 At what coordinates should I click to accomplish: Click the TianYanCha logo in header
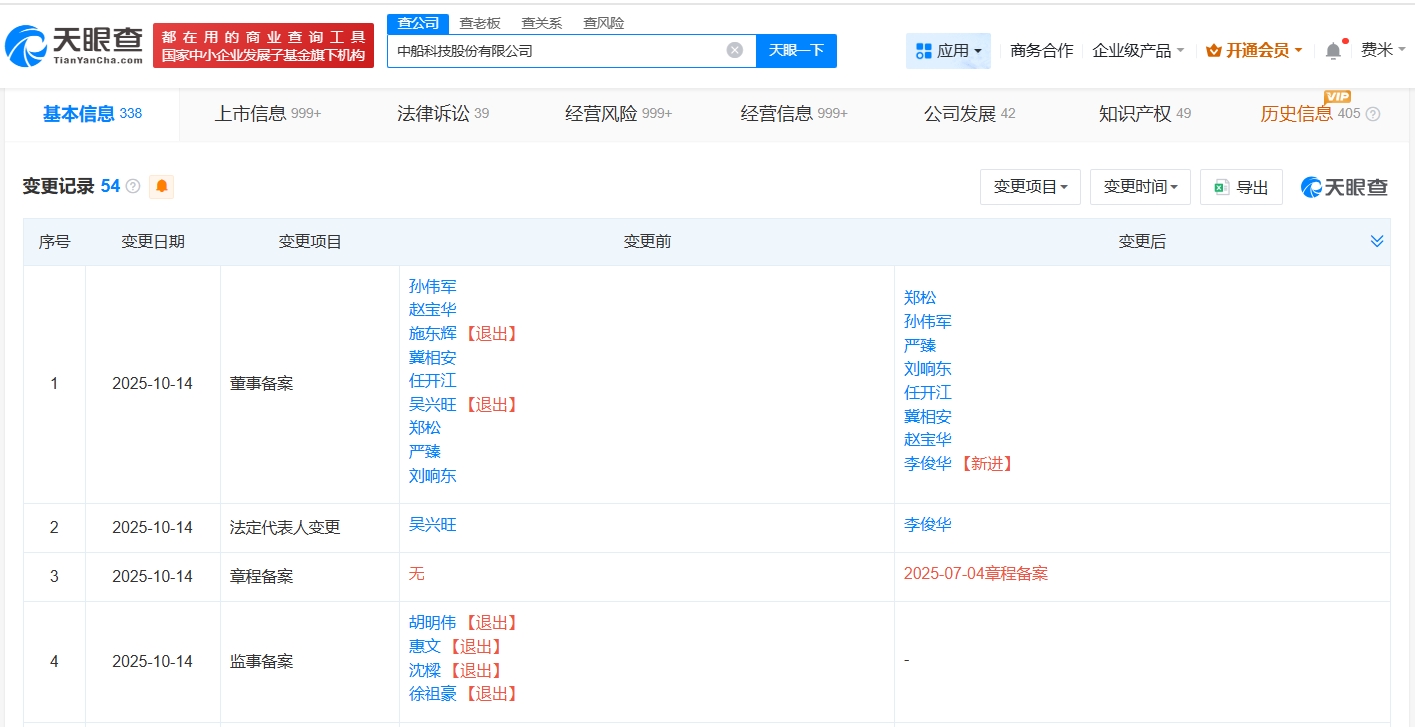click(x=74, y=45)
